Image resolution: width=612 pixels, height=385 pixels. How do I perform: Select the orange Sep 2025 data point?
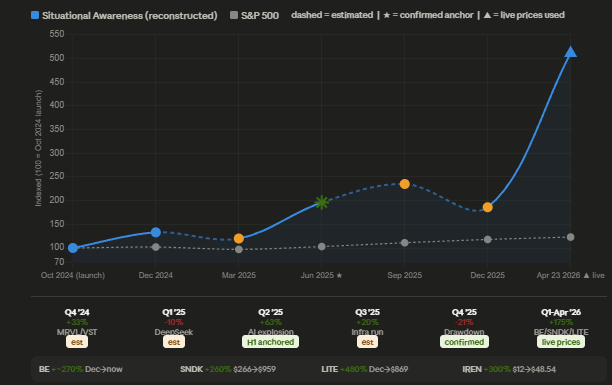coord(405,184)
